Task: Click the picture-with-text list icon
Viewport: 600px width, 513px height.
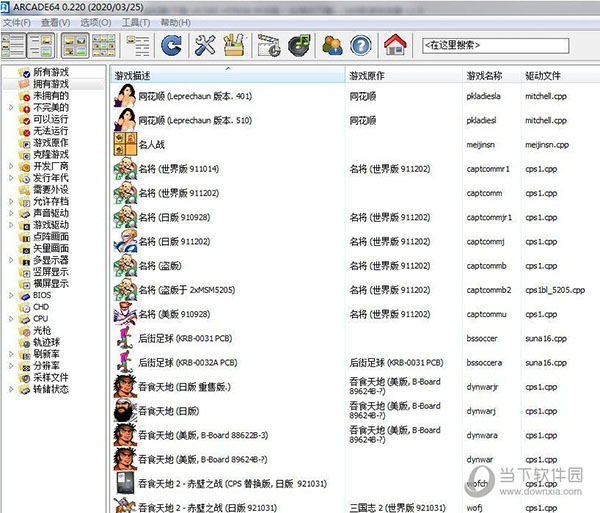Action: point(138,46)
